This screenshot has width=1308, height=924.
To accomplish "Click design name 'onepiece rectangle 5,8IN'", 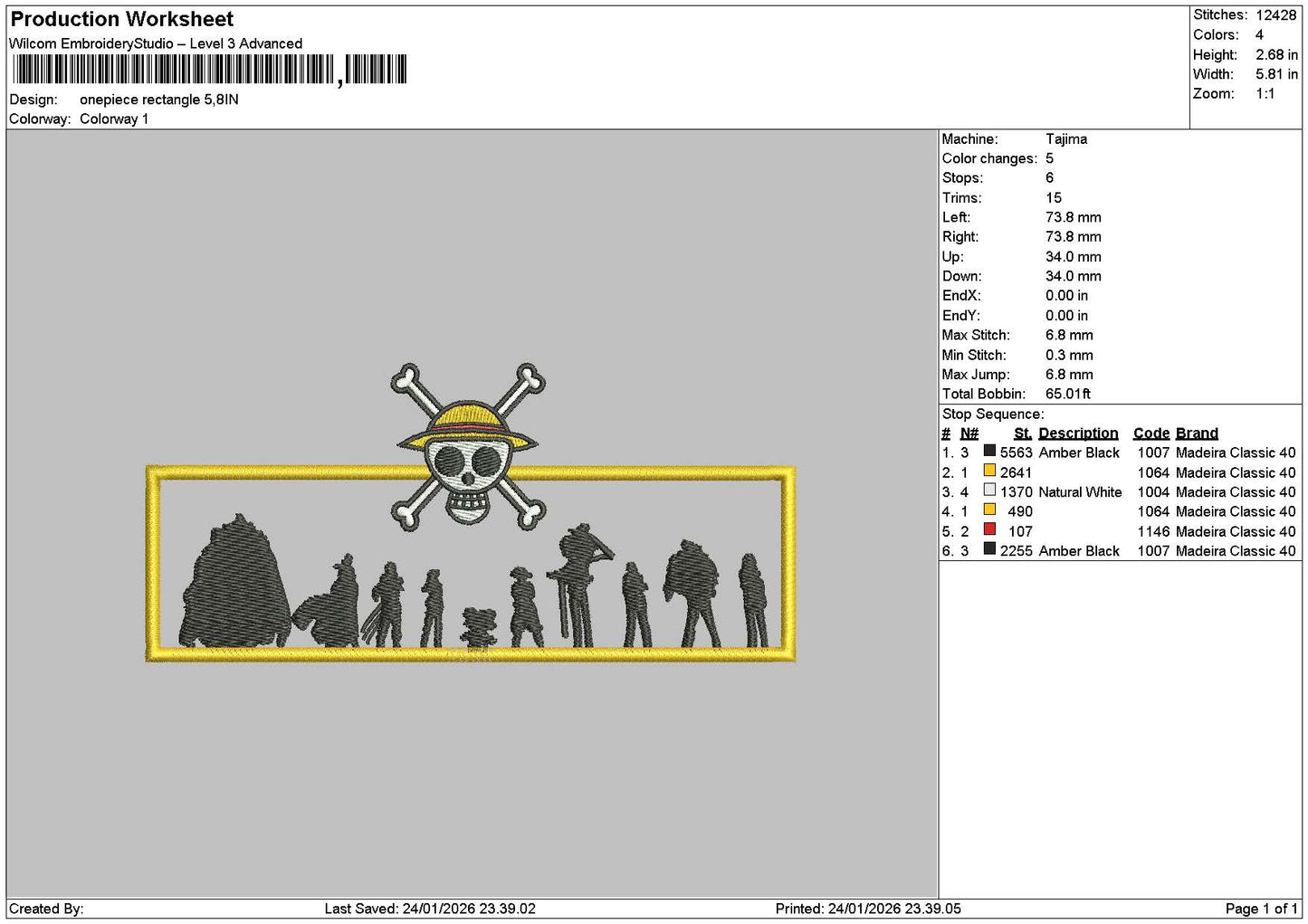I will coord(159,100).
